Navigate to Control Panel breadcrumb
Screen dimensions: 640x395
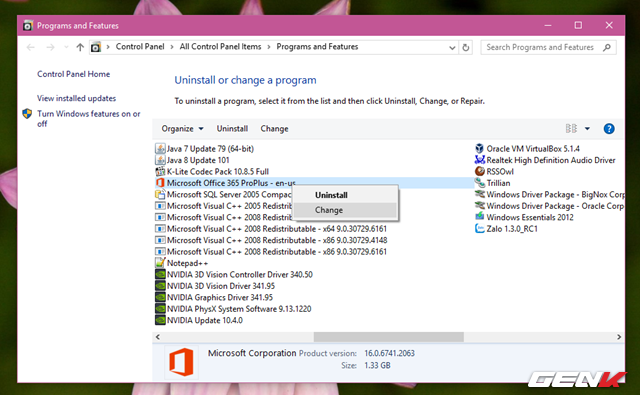tap(140, 47)
